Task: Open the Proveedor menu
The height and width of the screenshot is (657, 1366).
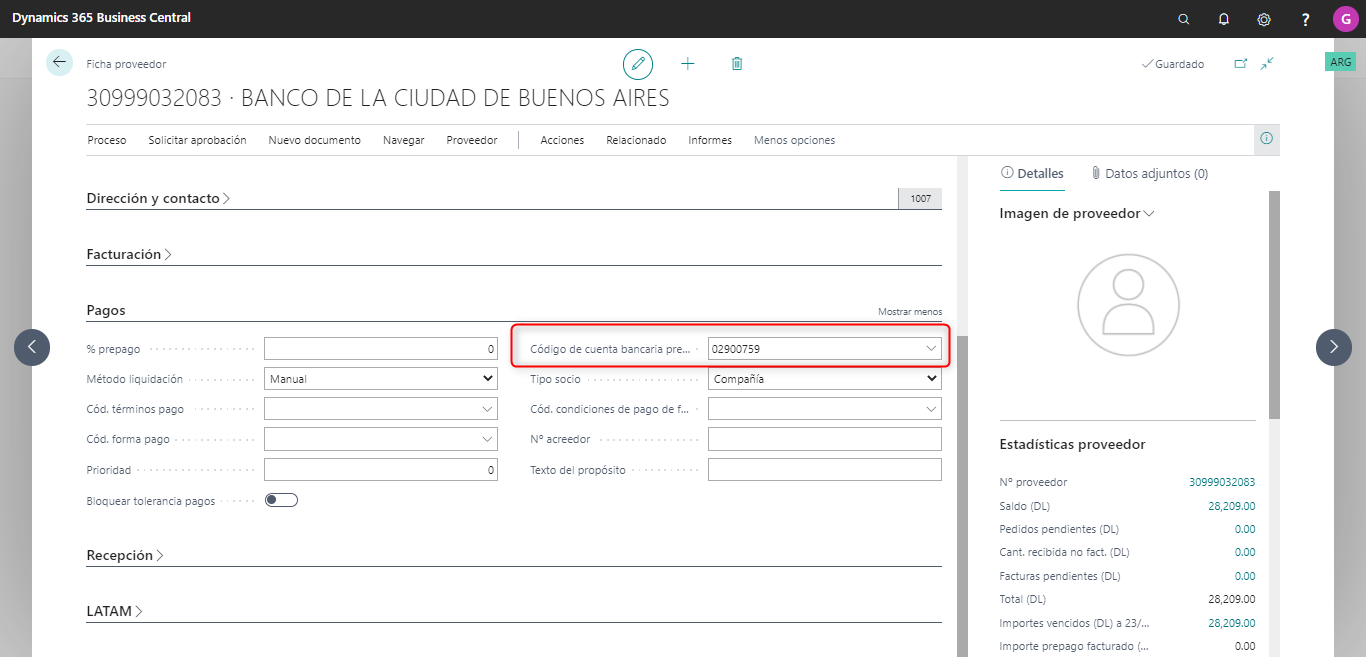Action: pyautogui.click(x=471, y=140)
